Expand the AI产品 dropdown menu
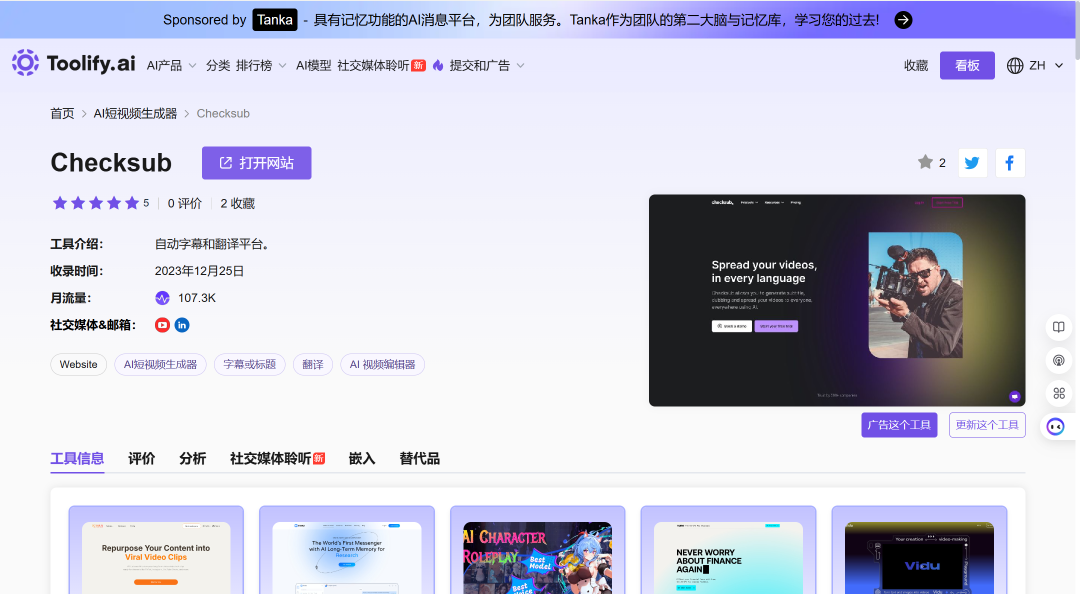The image size is (1080, 594). tap(172, 65)
